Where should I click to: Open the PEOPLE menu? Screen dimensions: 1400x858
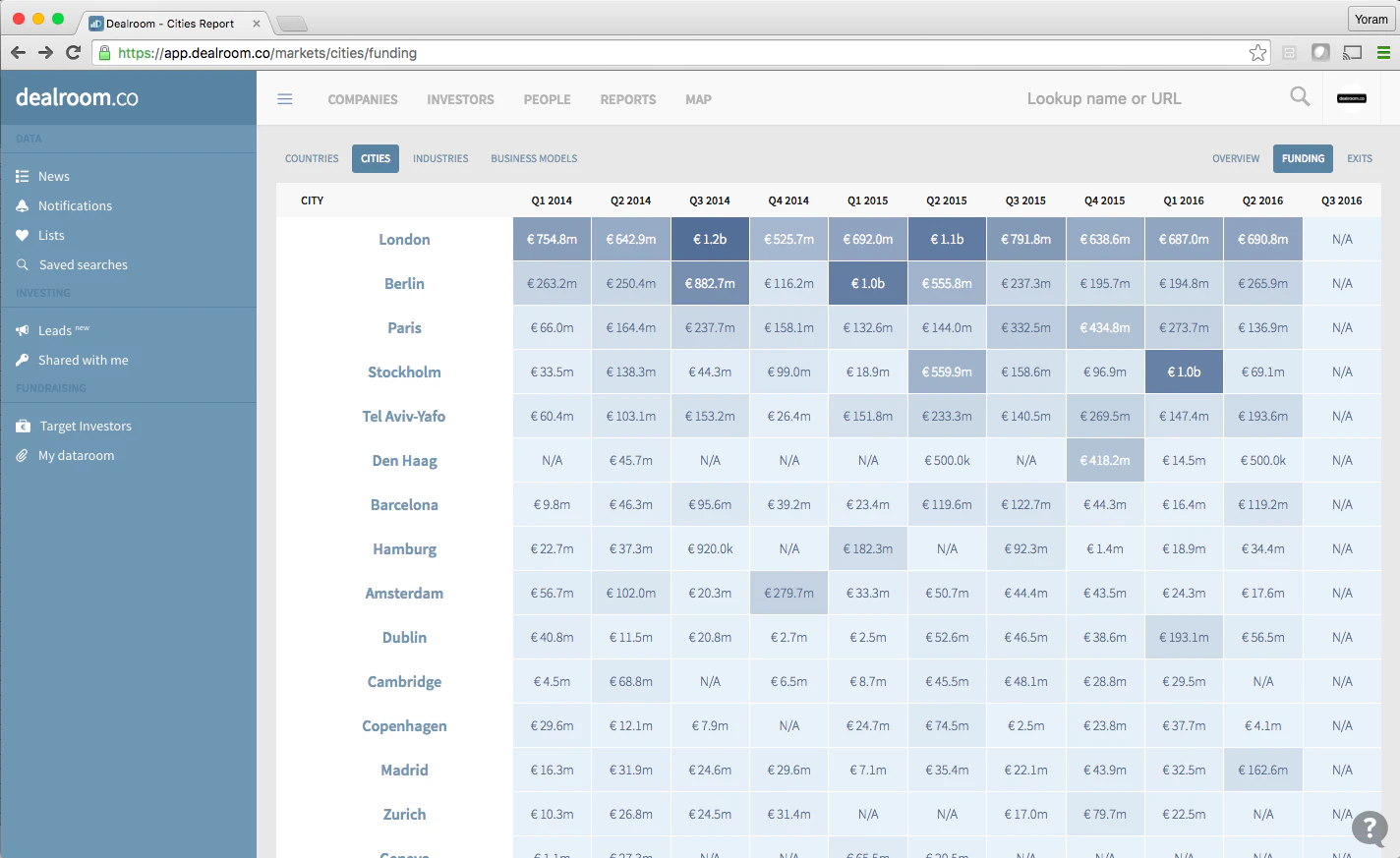pos(547,99)
